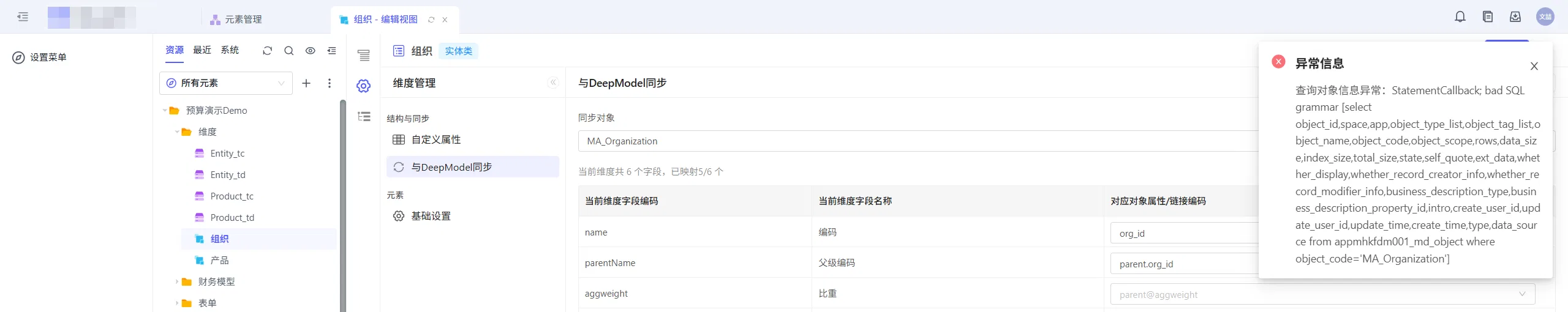Open 设置菜单 in the sidebar
The height and width of the screenshot is (312, 1568).
(40, 58)
